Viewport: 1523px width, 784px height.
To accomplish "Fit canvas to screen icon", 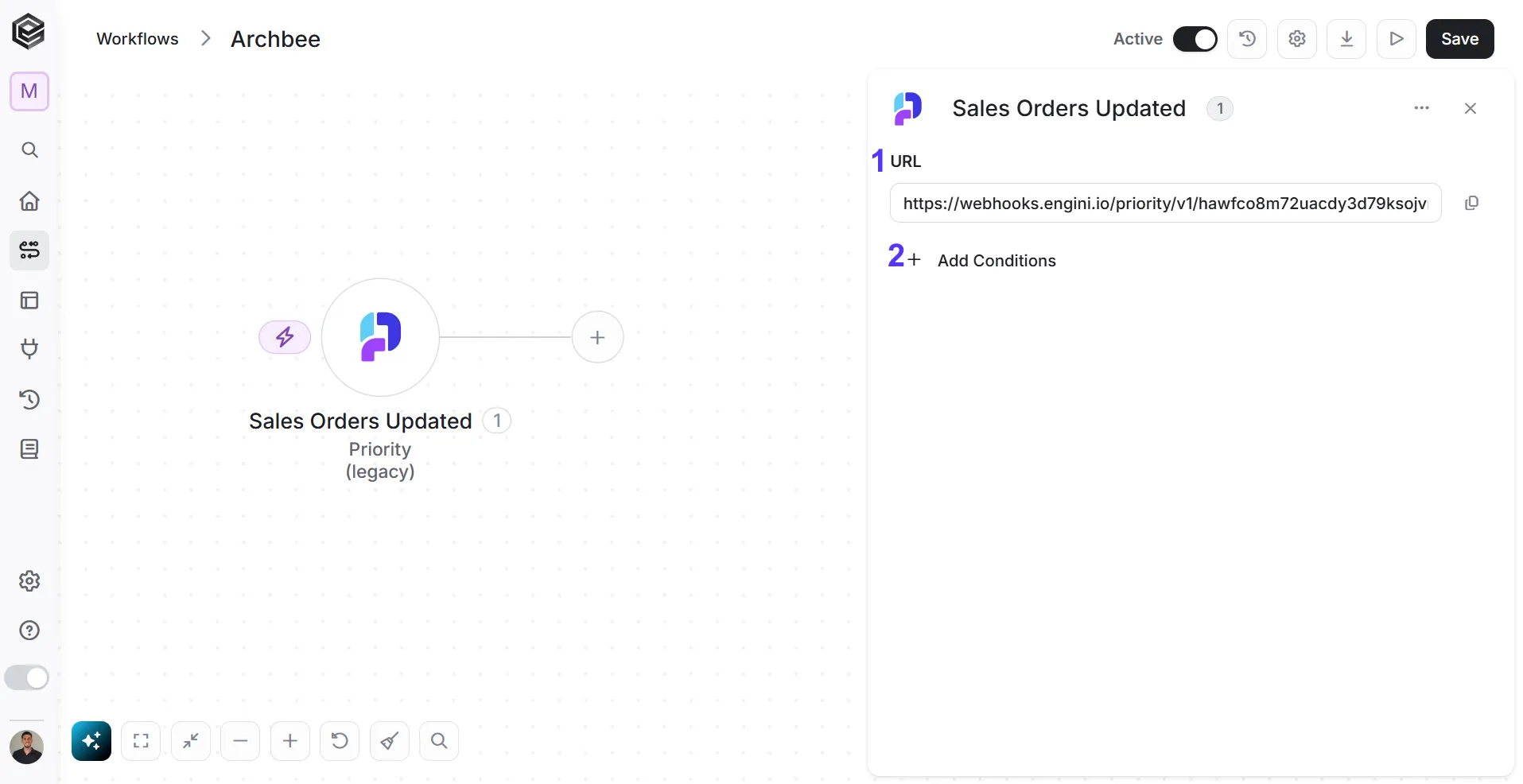I will click(x=141, y=741).
